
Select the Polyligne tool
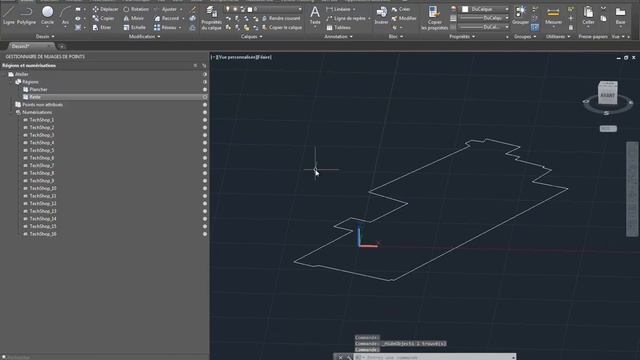click(x=27, y=16)
